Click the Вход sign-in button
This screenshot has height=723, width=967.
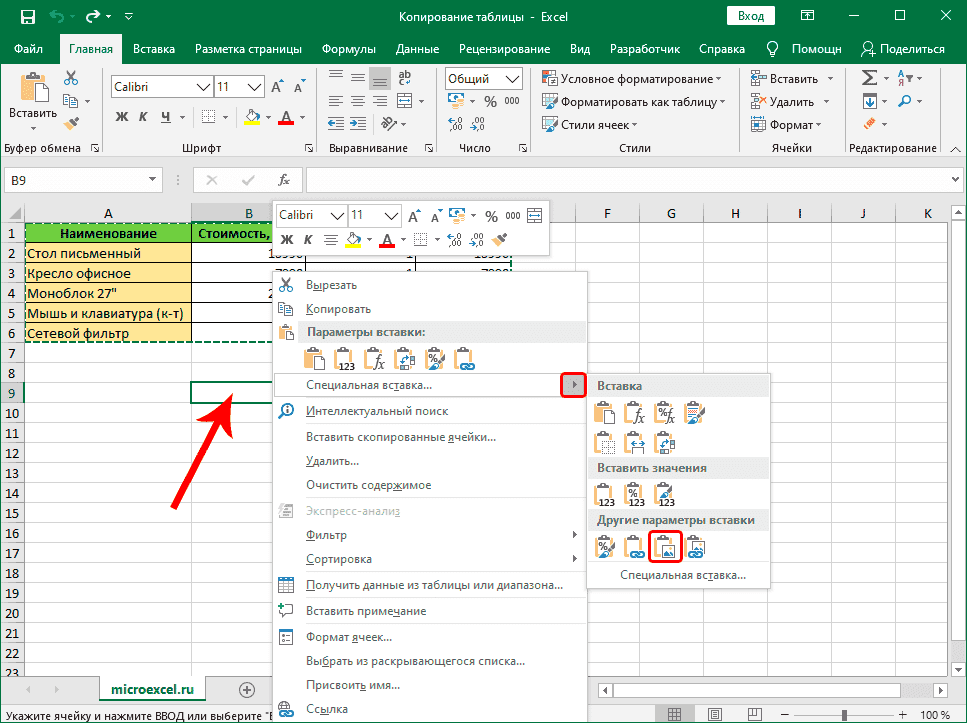[750, 15]
